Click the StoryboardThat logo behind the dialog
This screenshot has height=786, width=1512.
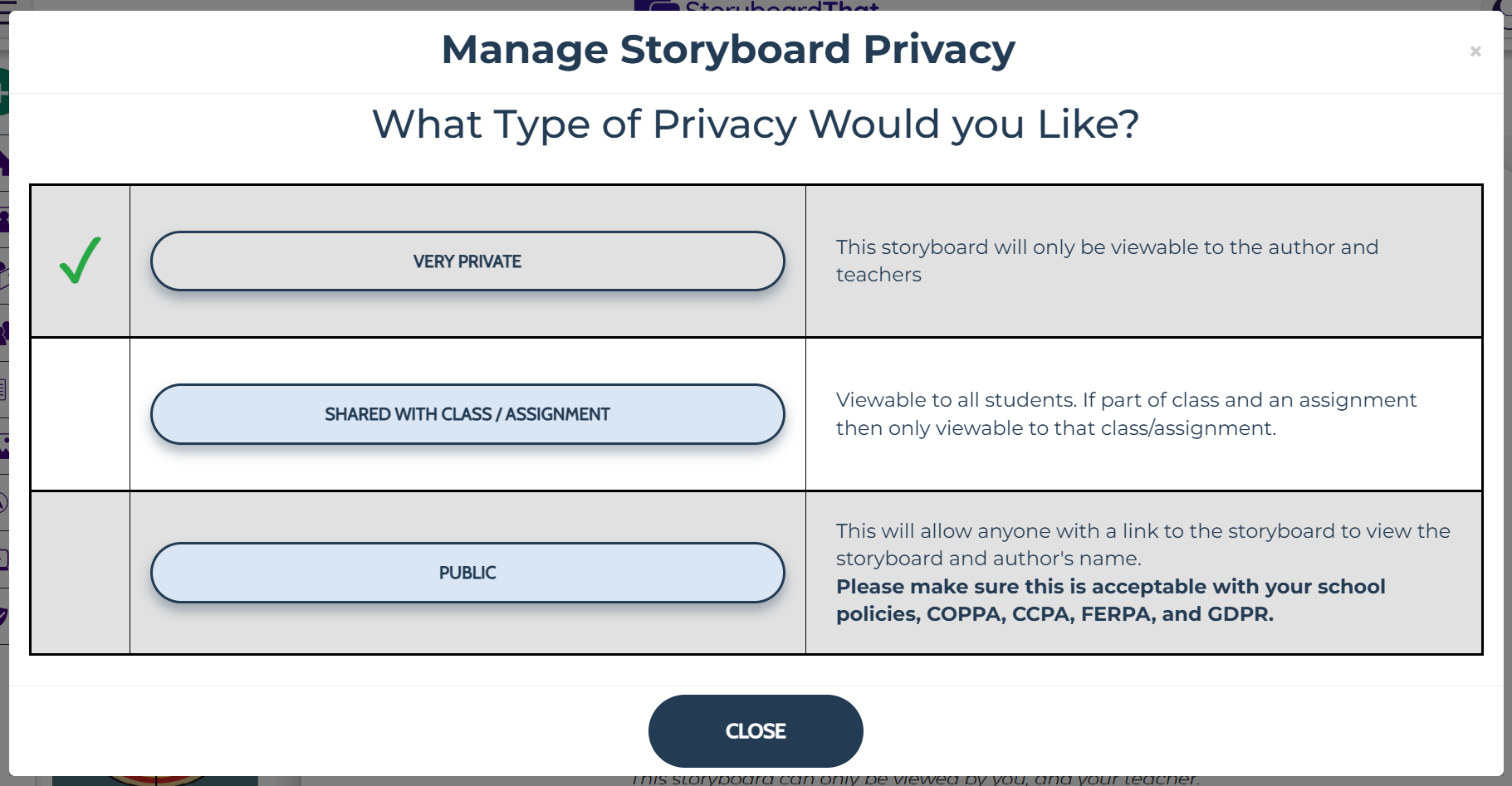756,7
